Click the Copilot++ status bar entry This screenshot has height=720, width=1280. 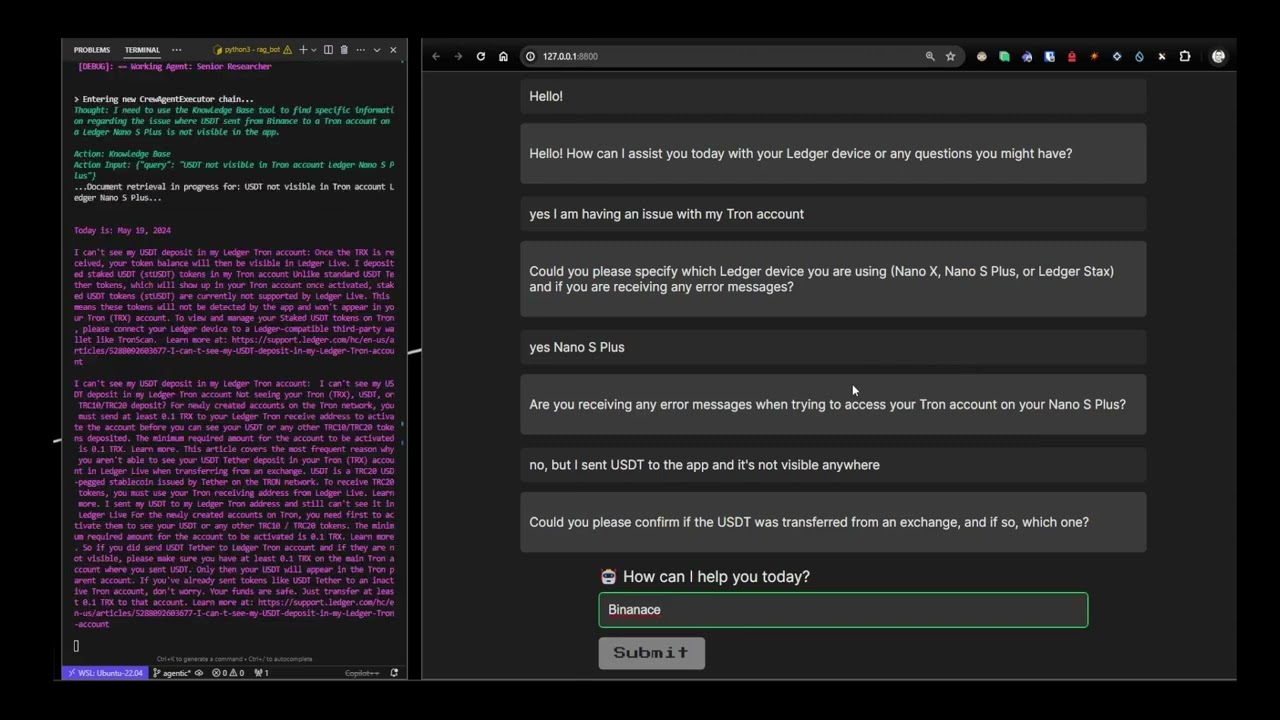click(362, 673)
